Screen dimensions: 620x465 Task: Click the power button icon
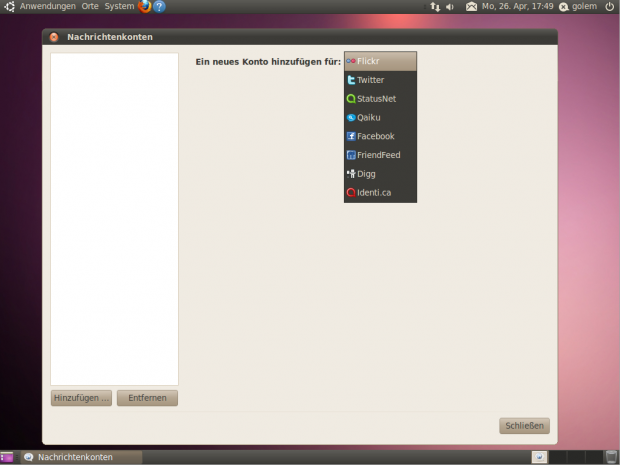point(609,6)
